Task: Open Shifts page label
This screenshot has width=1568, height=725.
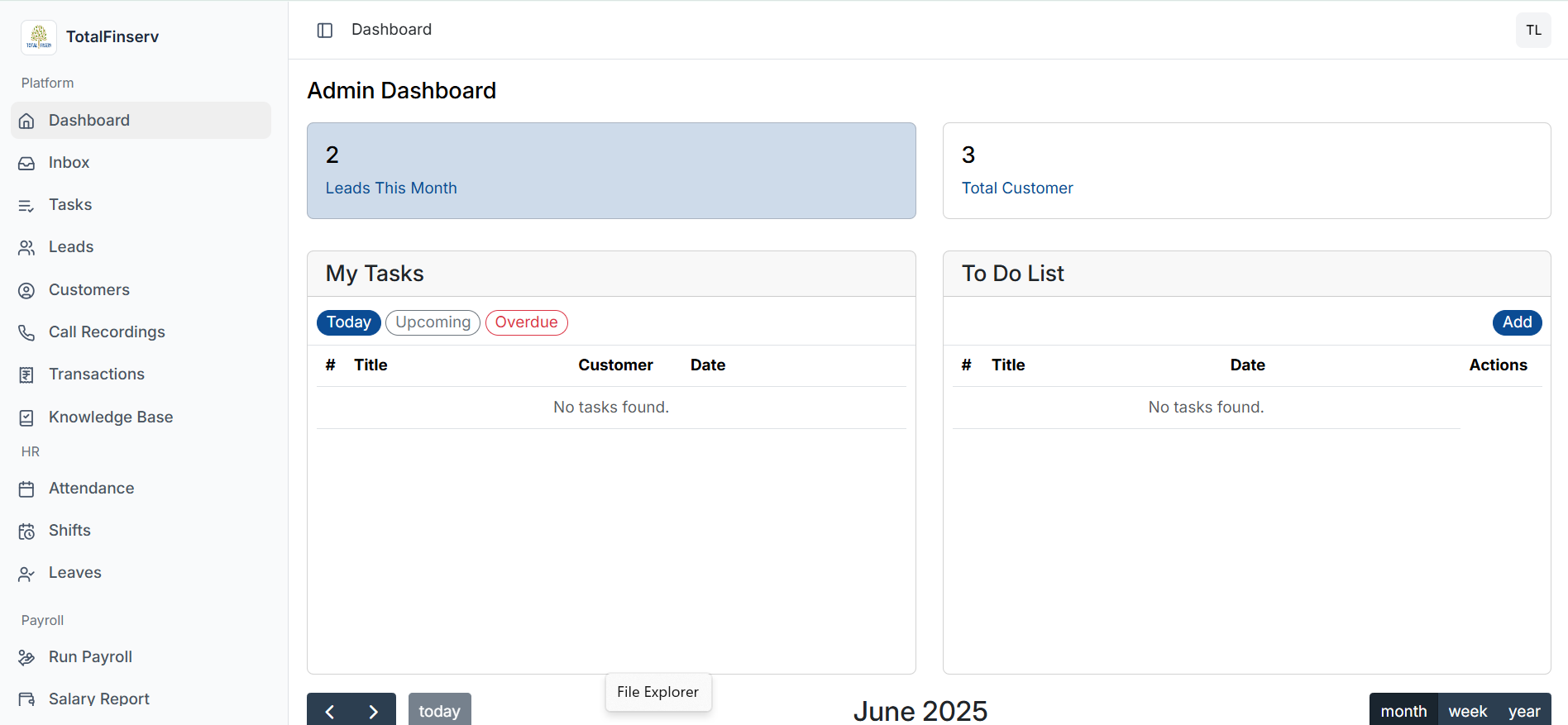Action: point(69,531)
